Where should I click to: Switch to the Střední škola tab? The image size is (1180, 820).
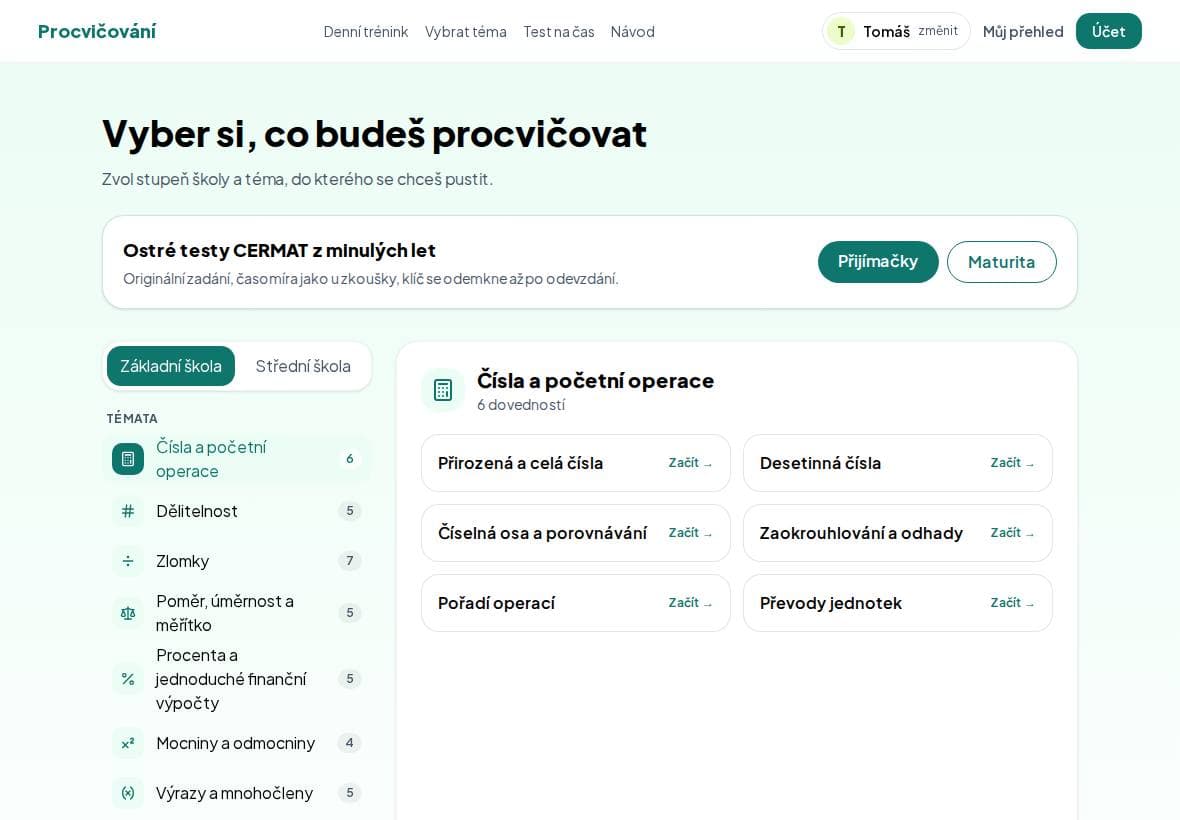[x=303, y=366]
